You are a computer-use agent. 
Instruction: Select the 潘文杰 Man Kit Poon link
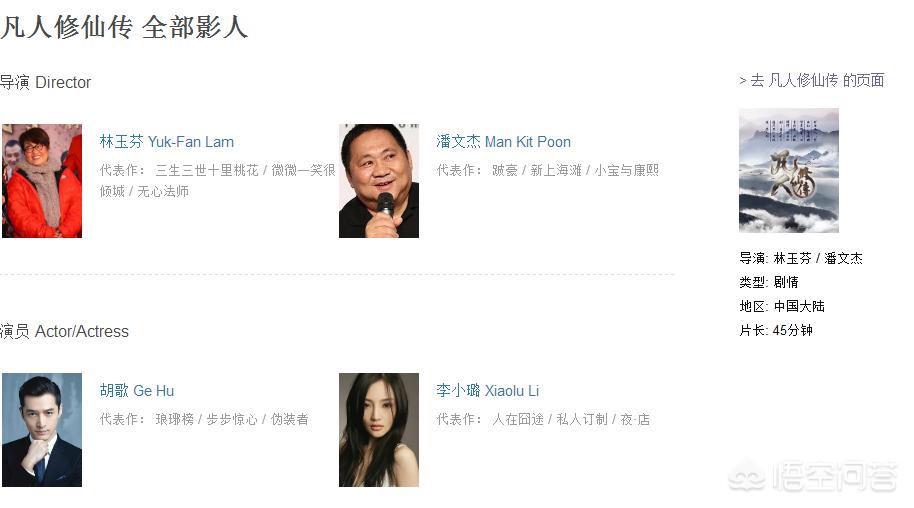click(504, 142)
